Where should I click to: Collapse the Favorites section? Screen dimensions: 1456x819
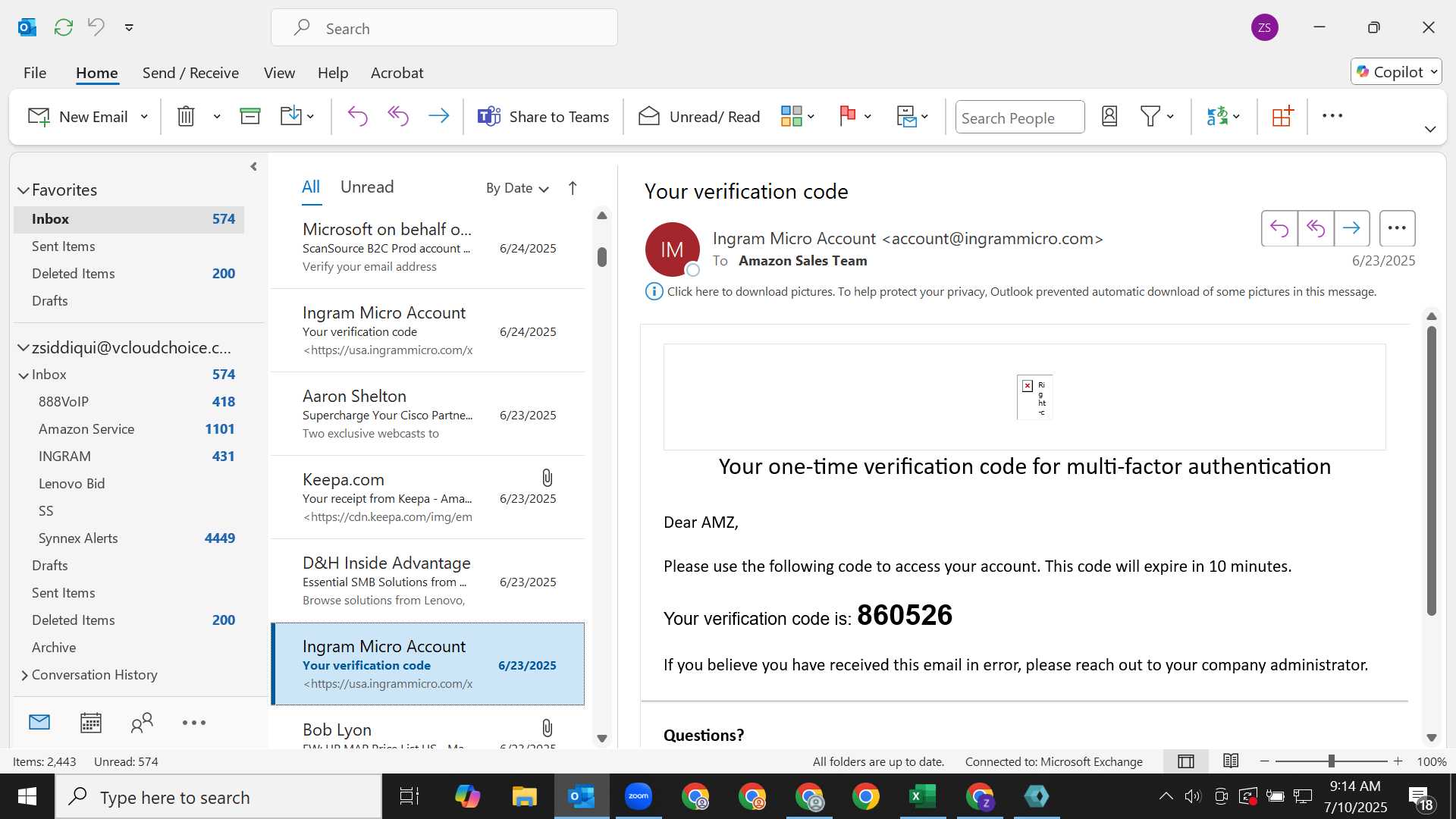click(24, 190)
